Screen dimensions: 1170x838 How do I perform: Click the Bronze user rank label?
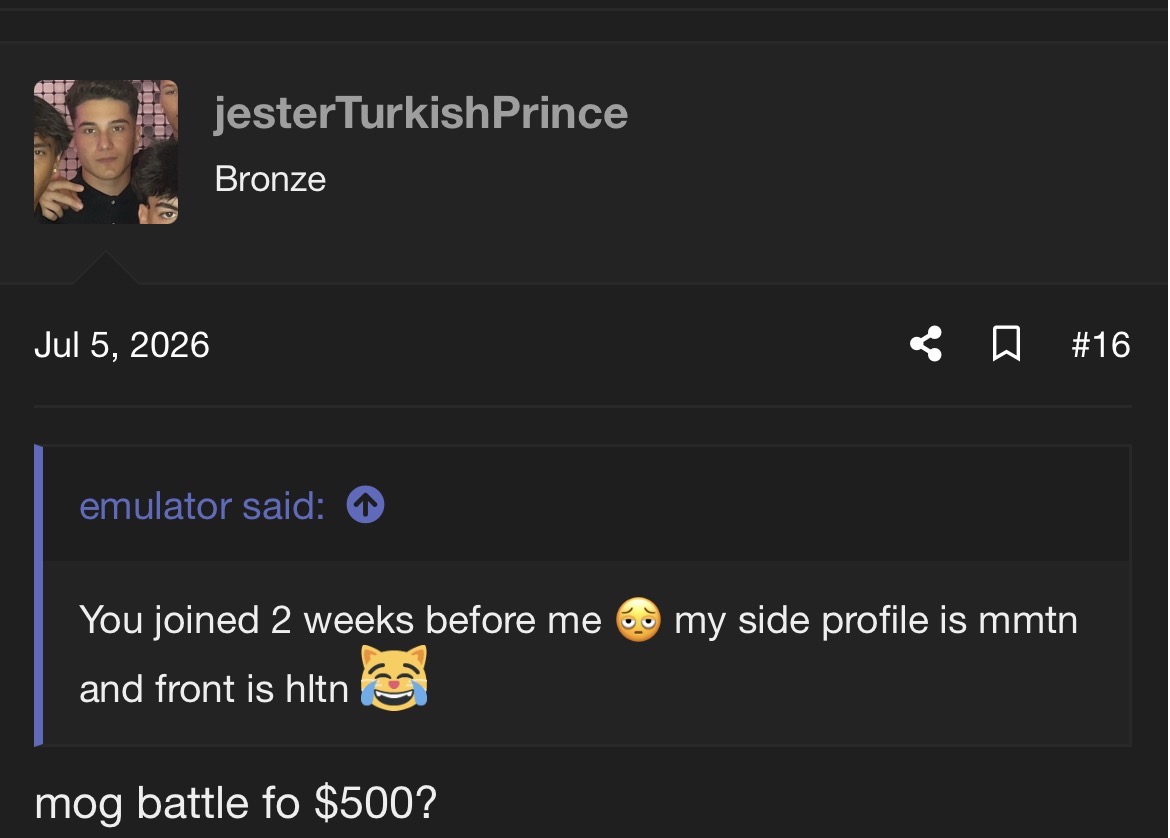pos(270,179)
